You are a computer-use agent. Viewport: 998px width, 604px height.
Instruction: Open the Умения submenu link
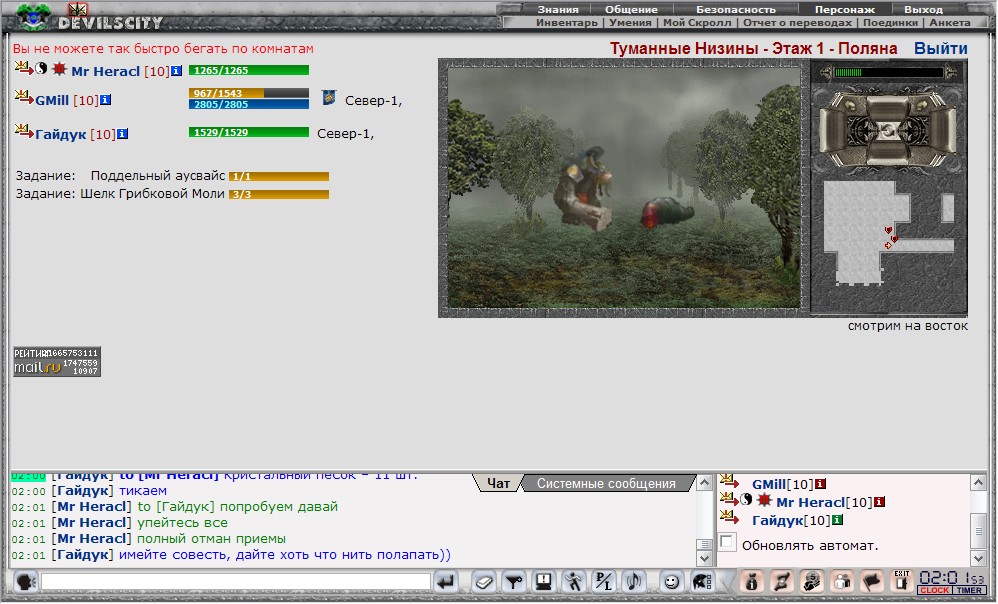click(630, 22)
